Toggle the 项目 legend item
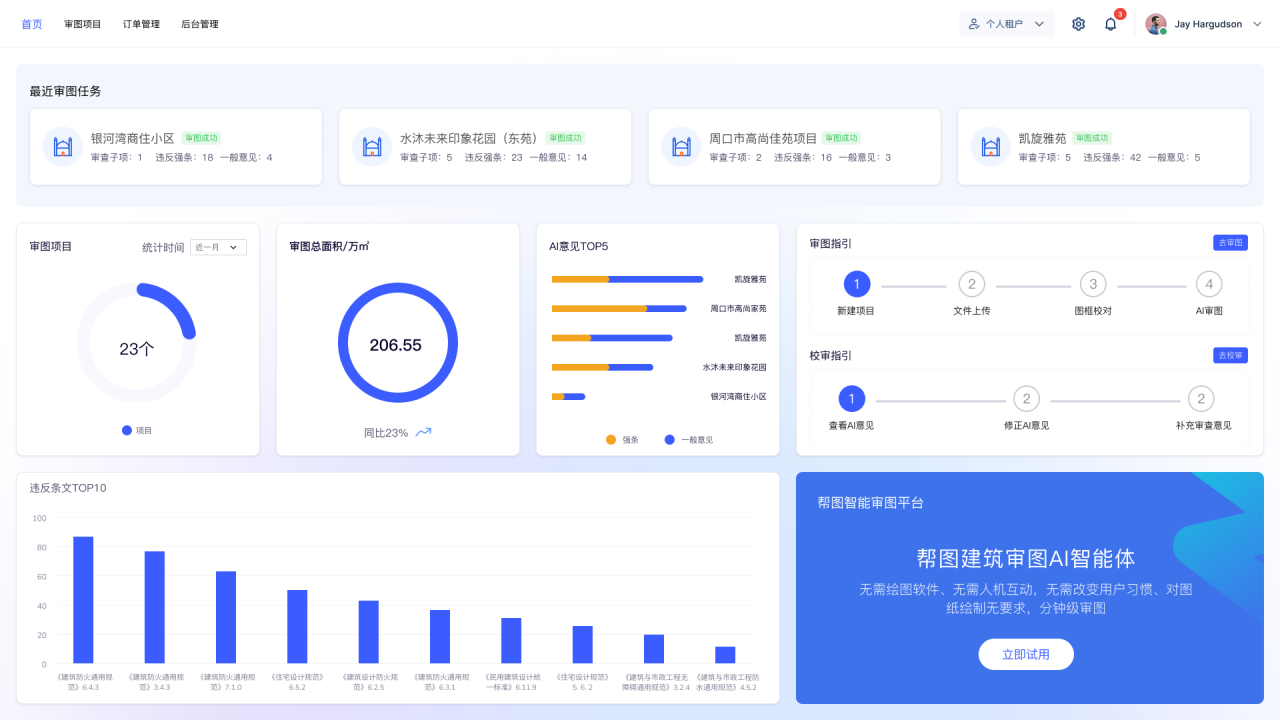1280x720 pixels. [137, 430]
